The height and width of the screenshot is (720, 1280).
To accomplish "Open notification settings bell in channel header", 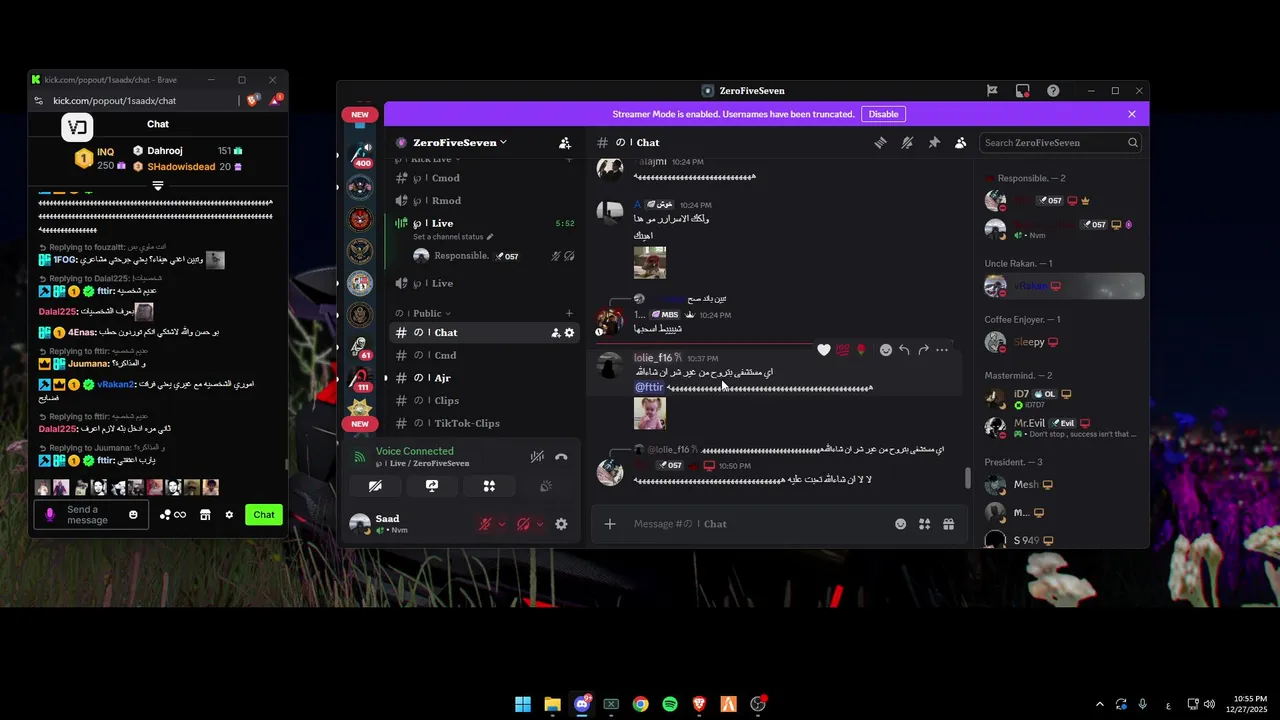I will tap(907, 143).
